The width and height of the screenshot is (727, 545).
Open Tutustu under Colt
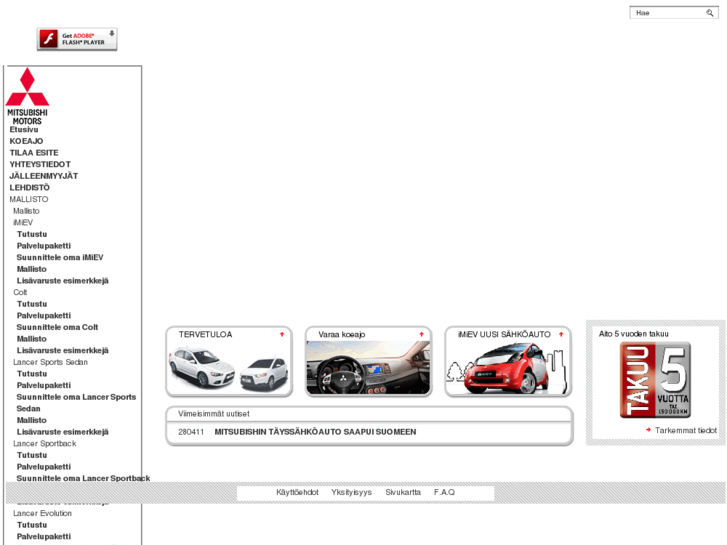click(32, 304)
